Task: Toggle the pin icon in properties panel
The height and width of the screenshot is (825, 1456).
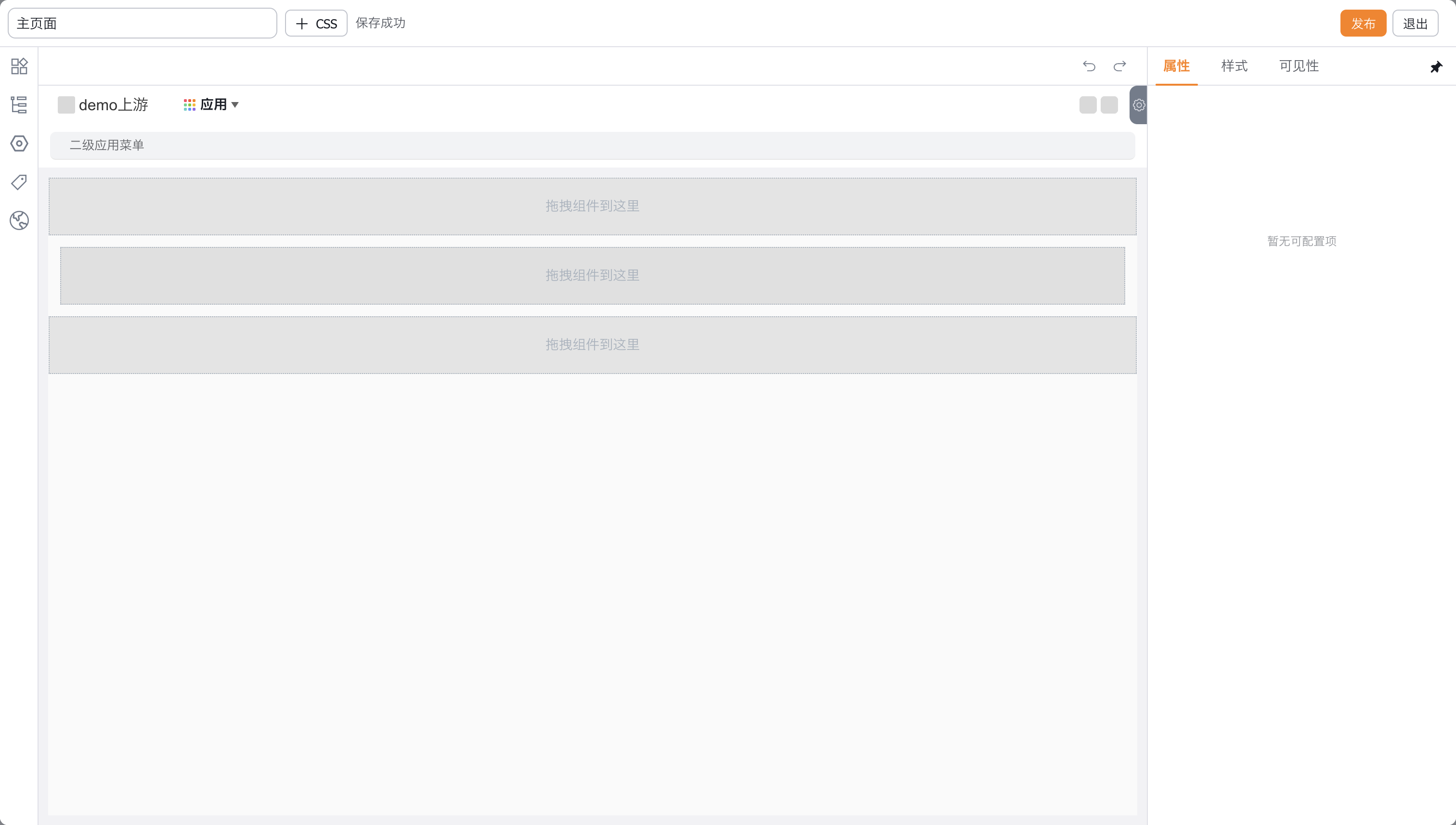Action: (1436, 67)
